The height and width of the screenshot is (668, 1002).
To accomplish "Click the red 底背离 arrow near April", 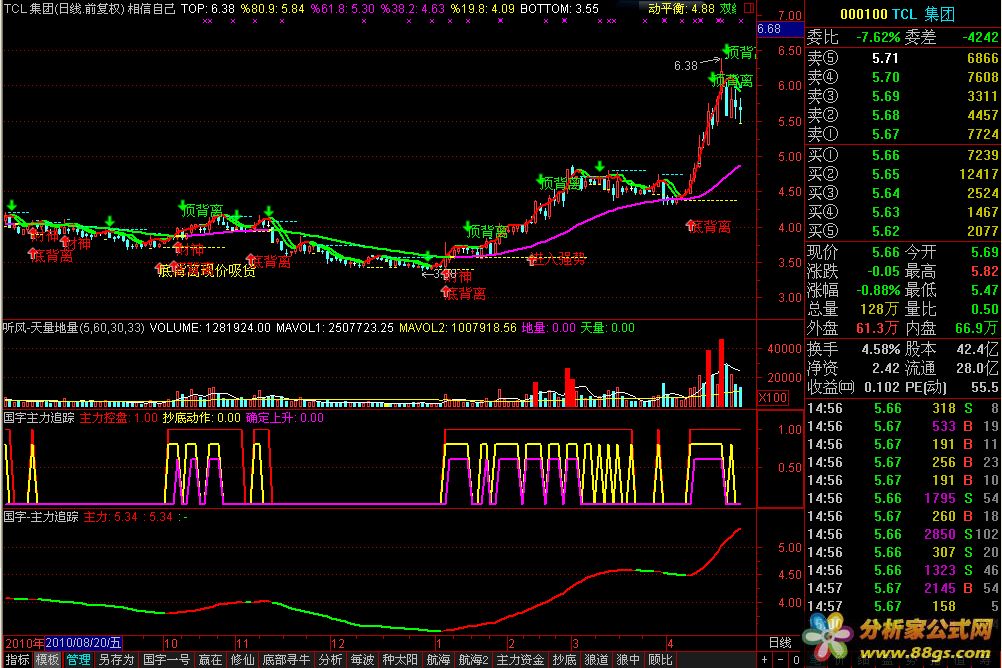I will point(690,226).
